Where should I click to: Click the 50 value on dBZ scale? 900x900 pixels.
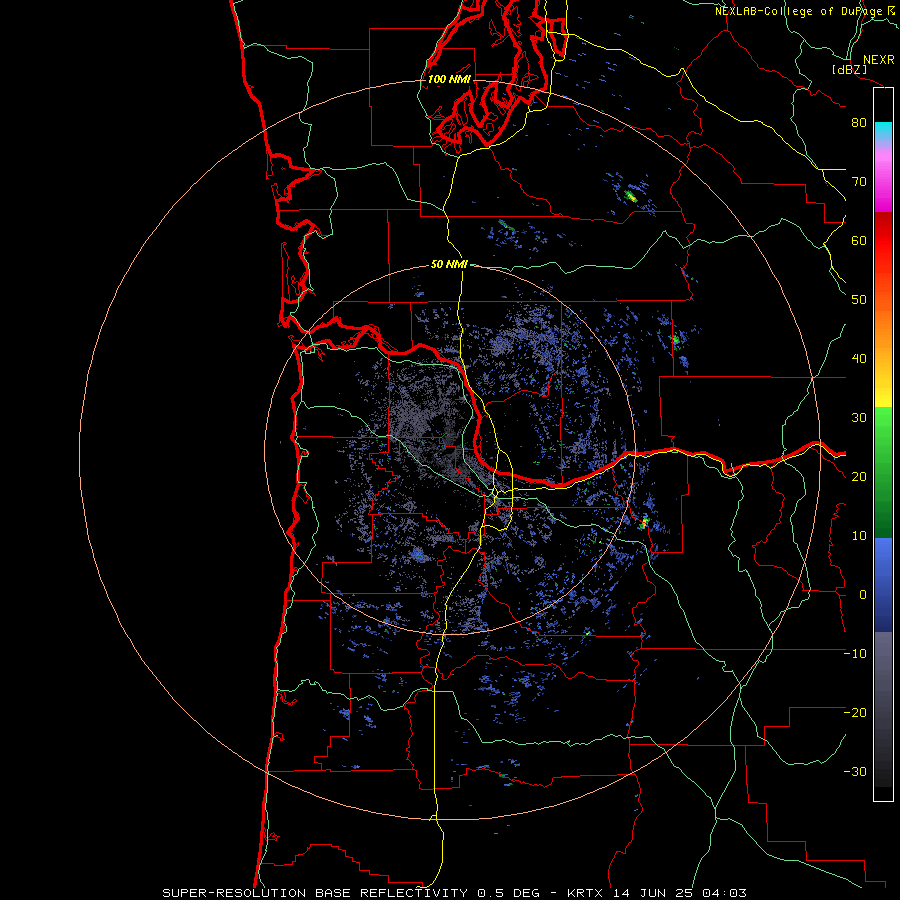(859, 300)
